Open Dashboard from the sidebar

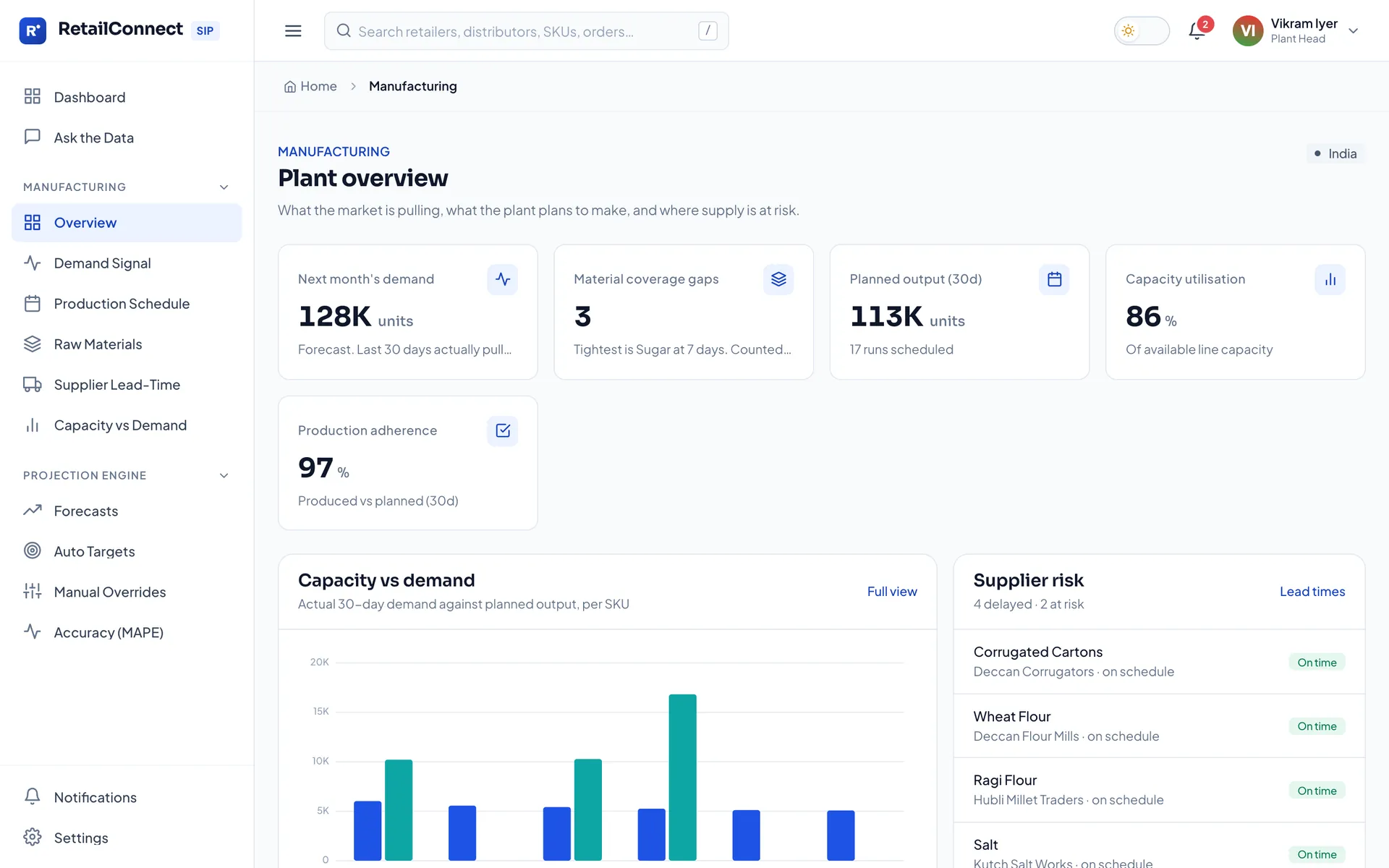[127, 97]
